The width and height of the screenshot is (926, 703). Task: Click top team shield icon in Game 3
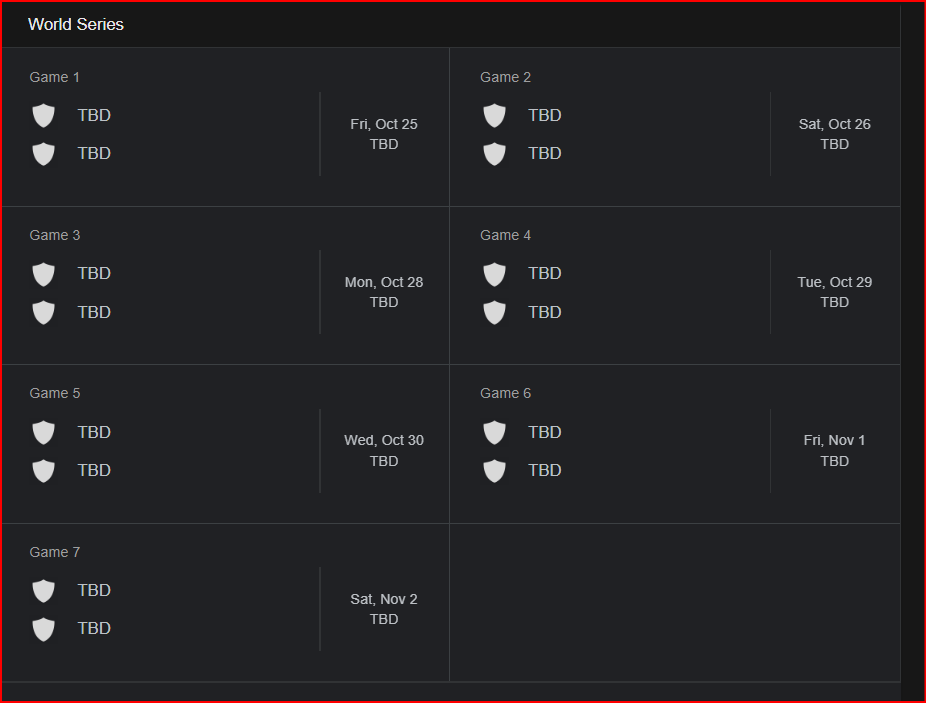(43, 274)
